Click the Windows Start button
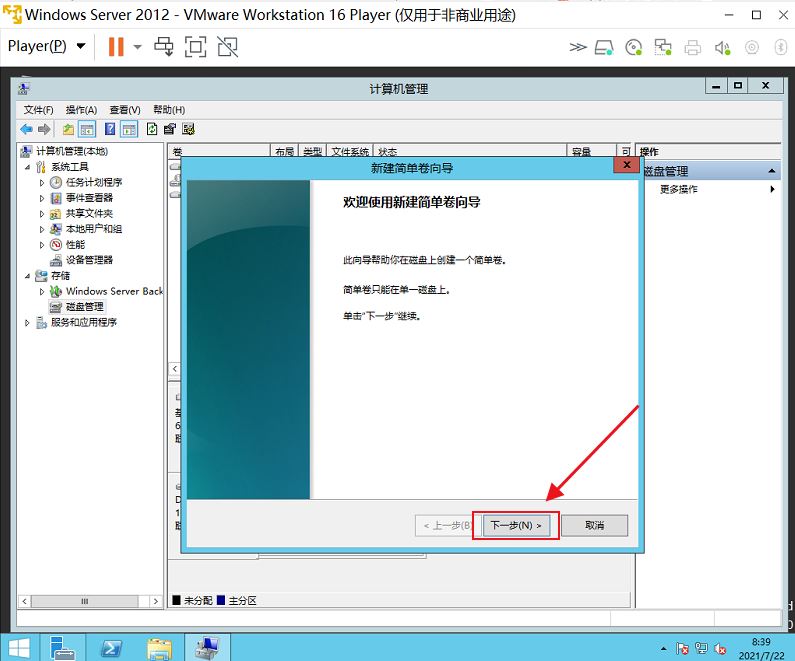 (18, 648)
